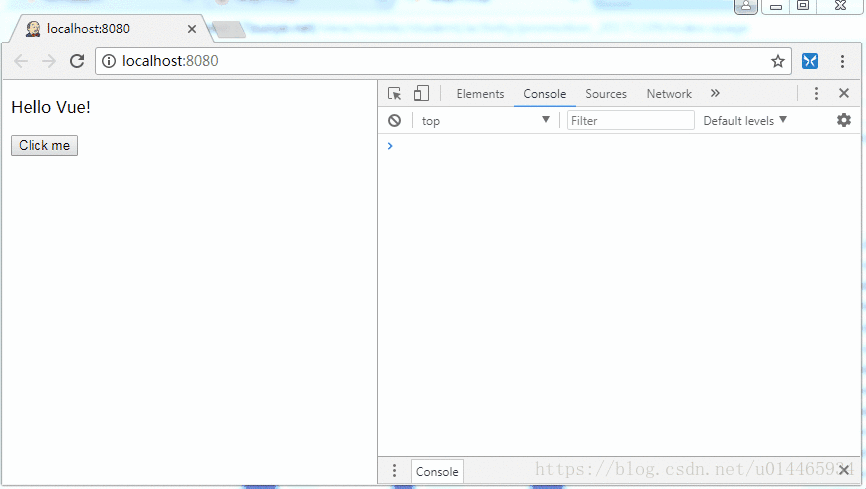Switch to the Elements tab

pyautogui.click(x=480, y=94)
